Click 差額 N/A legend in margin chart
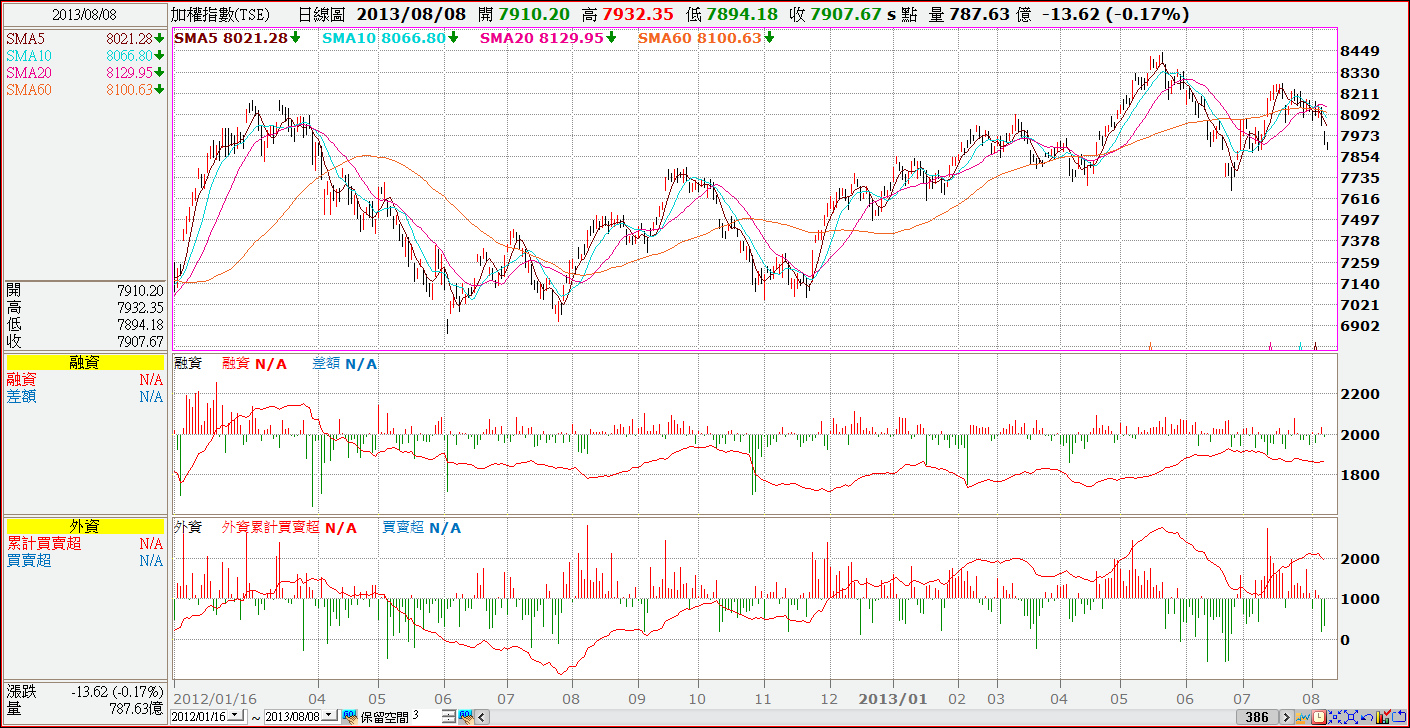 click(345, 364)
